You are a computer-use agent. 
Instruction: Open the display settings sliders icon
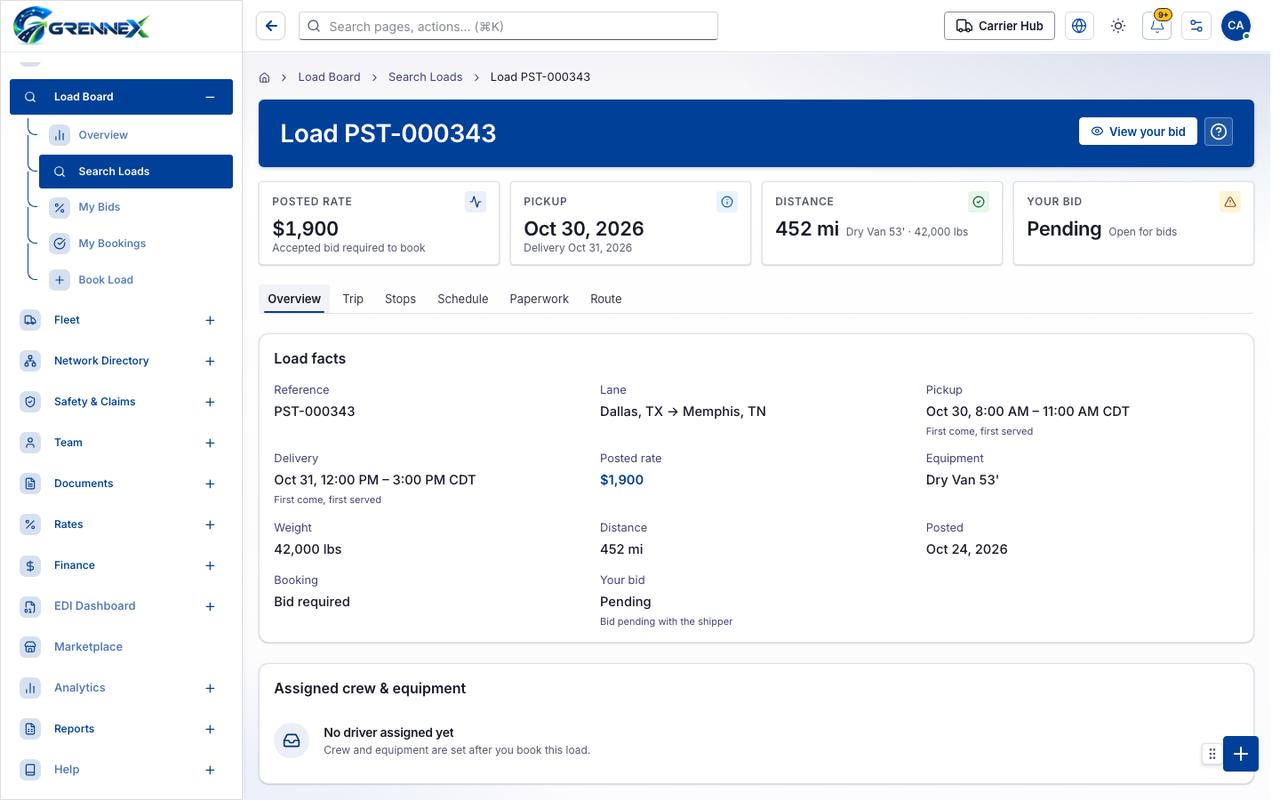click(x=1196, y=26)
